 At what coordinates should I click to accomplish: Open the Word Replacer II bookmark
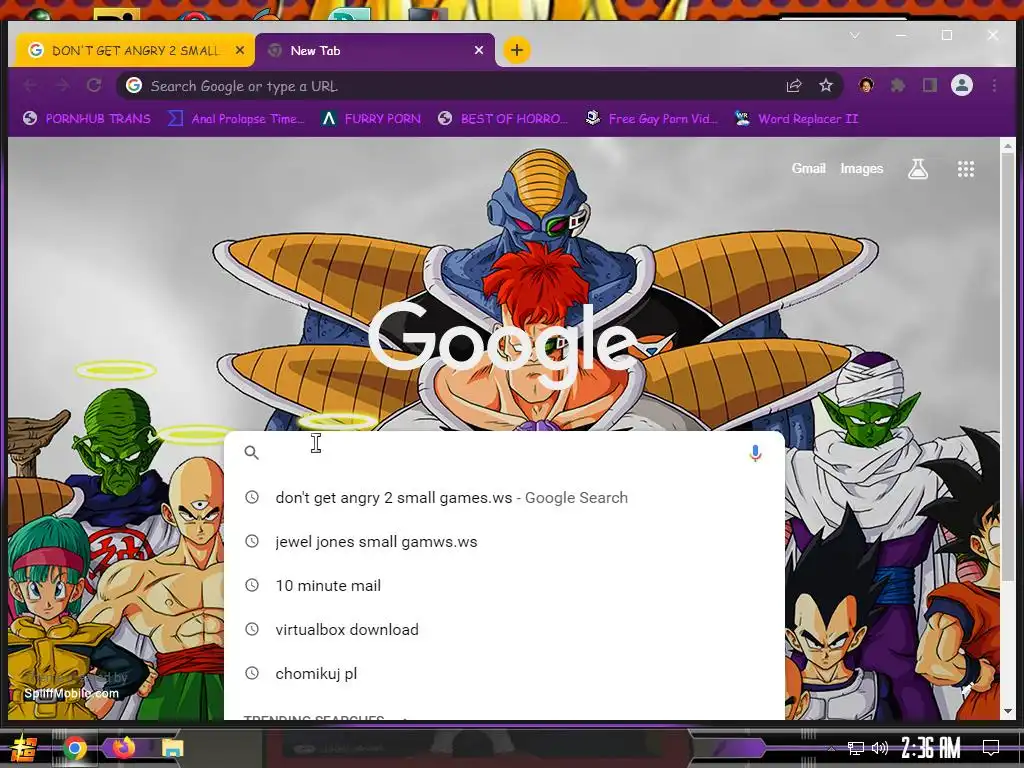click(x=796, y=118)
